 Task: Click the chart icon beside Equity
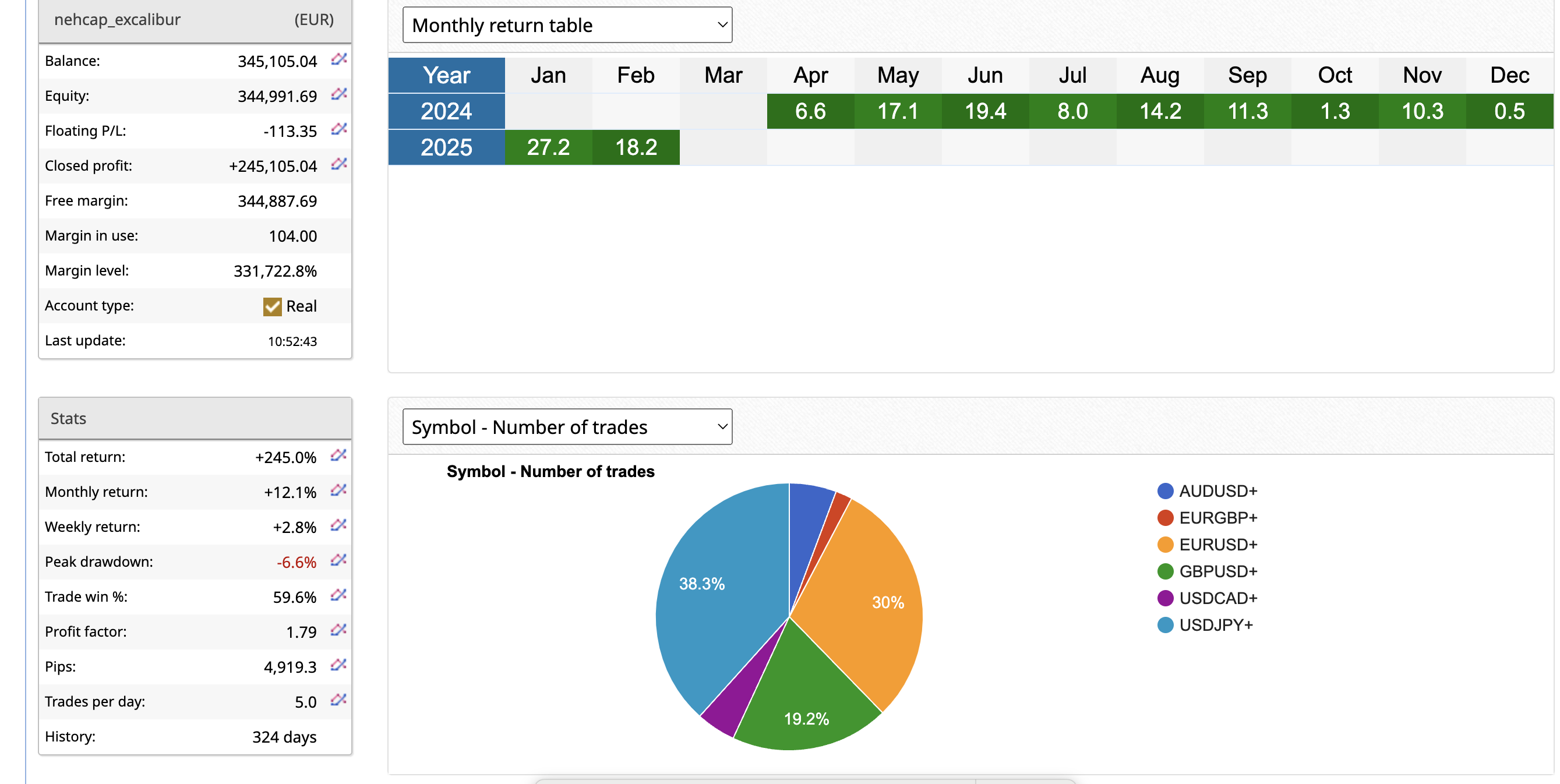[338, 94]
